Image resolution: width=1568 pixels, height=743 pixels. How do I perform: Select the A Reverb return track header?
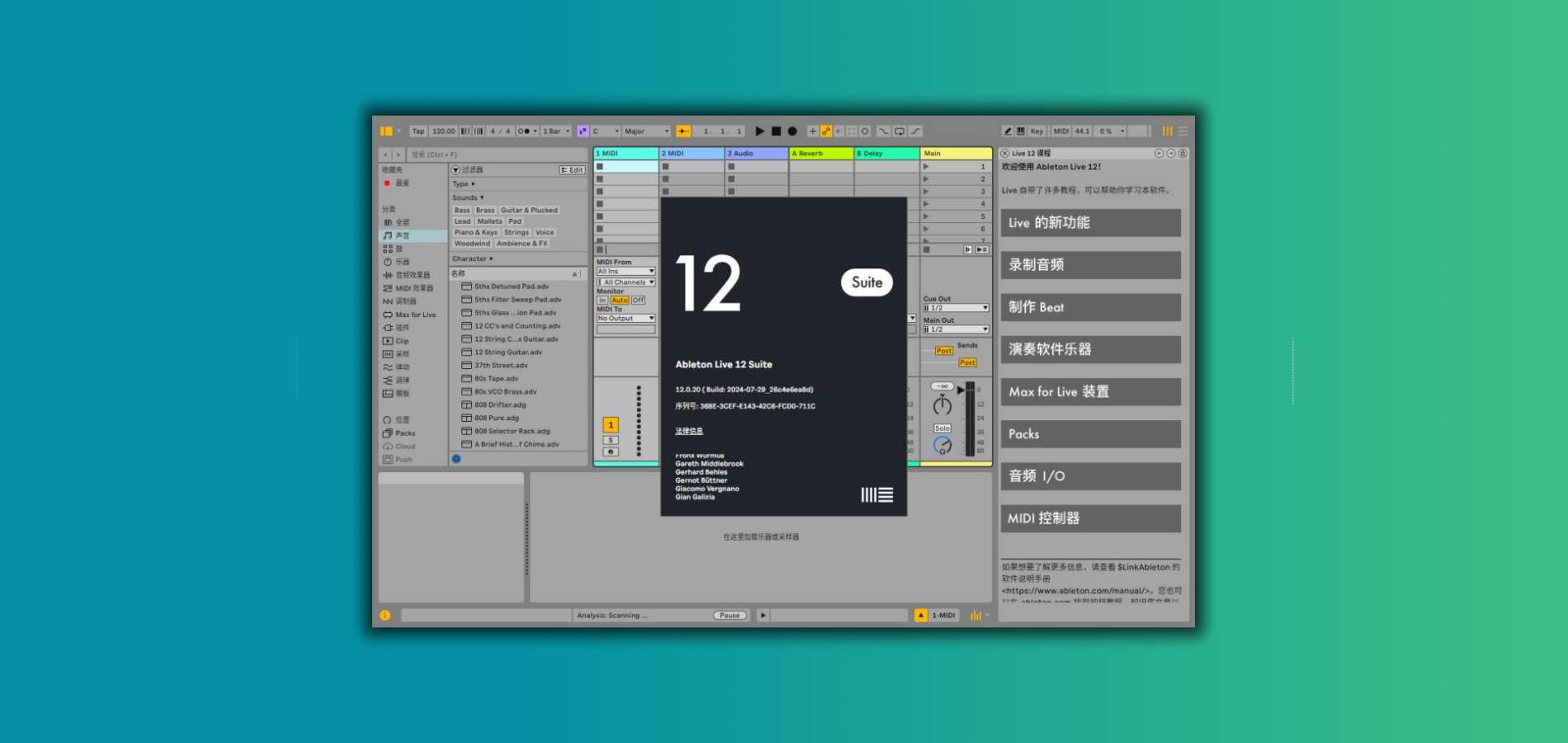point(822,154)
